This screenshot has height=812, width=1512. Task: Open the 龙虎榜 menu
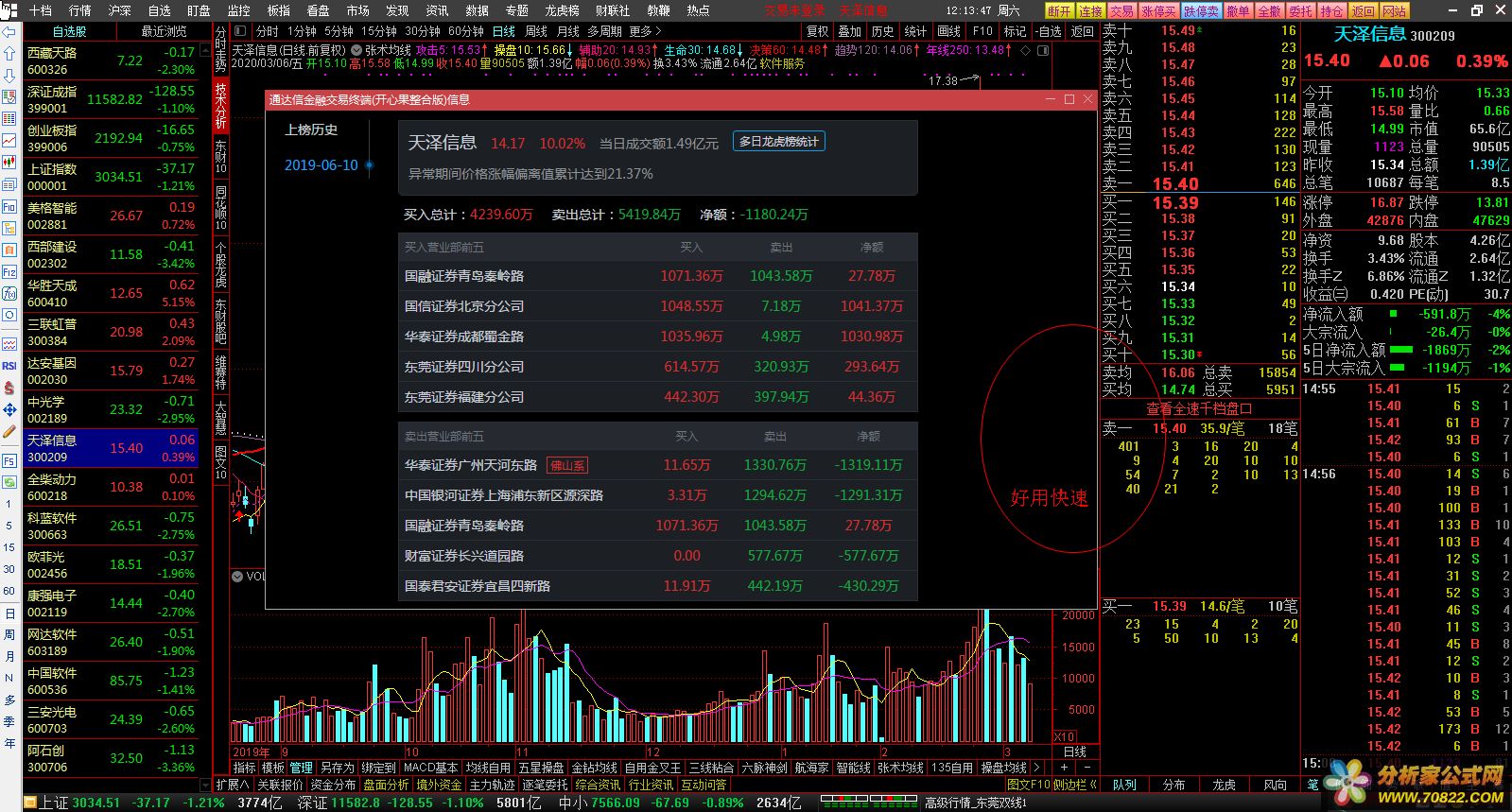pyautogui.click(x=562, y=10)
